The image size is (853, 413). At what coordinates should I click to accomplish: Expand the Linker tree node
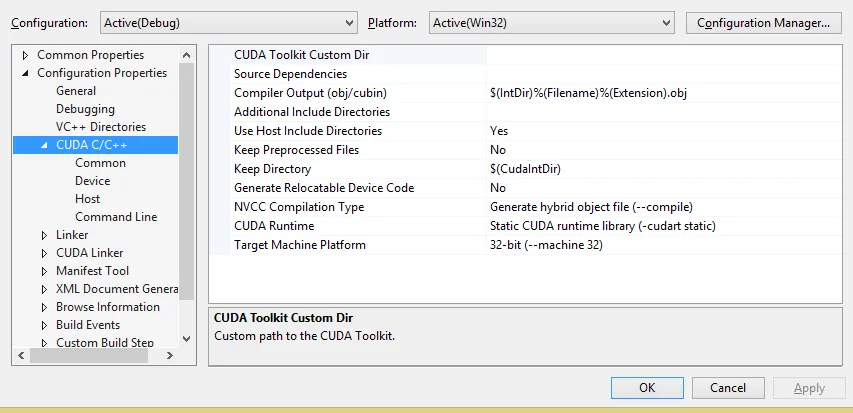point(45,235)
